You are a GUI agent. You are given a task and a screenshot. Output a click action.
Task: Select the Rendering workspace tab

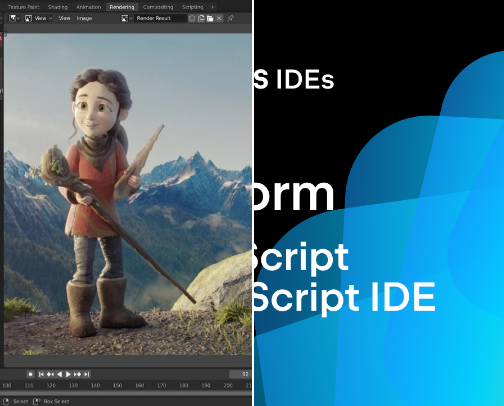[122, 7]
